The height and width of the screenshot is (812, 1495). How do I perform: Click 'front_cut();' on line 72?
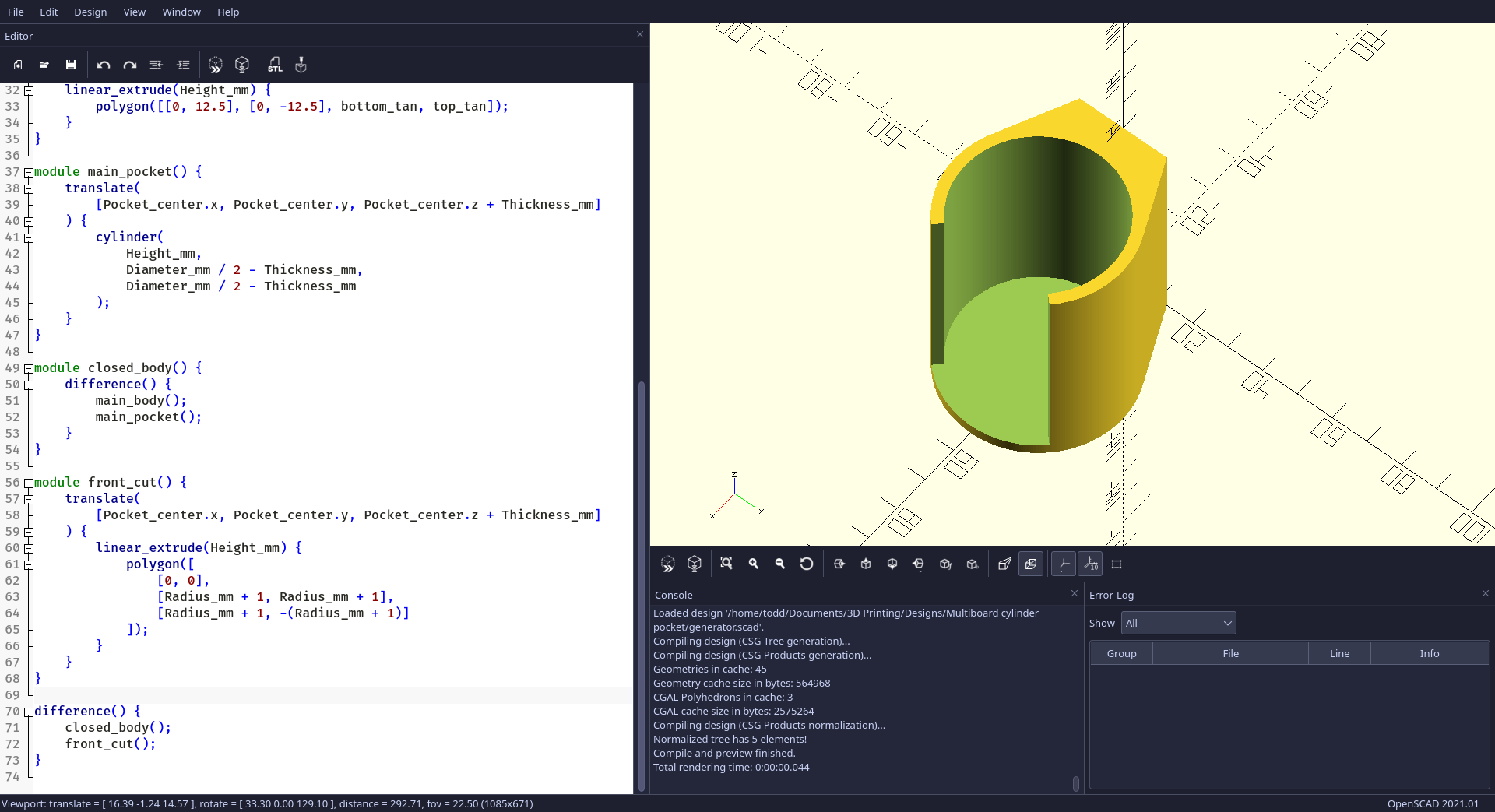pyautogui.click(x=111, y=744)
